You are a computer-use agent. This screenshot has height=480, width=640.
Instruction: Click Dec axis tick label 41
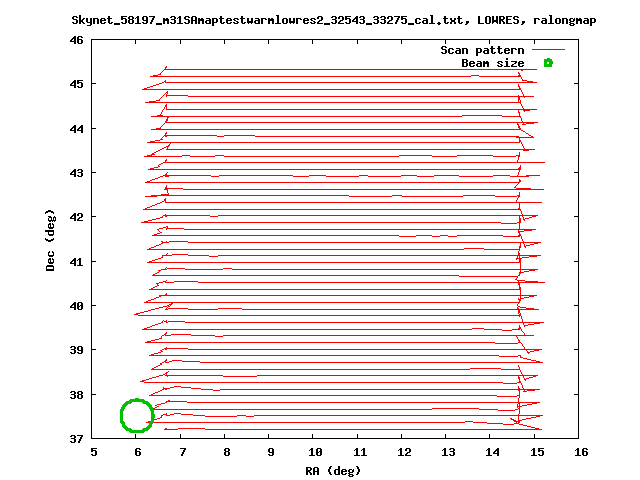click(x=76, y=262)
